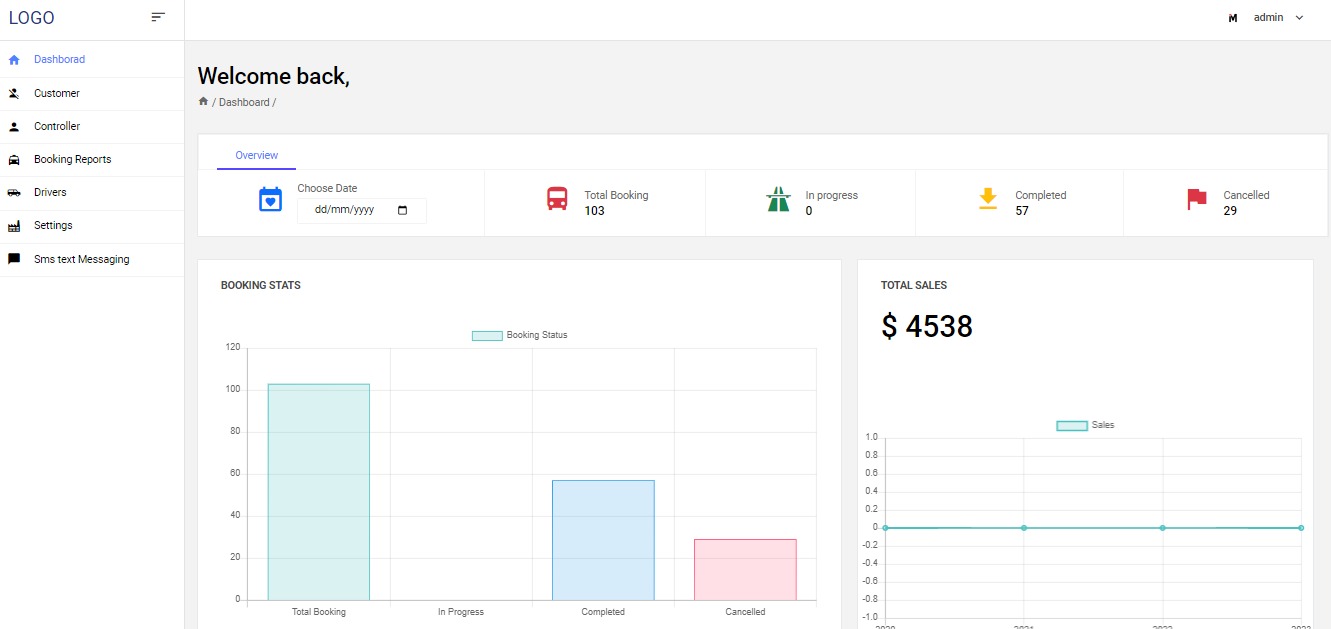Click the Customer sidebar icon
Image resolution: width=1331 pixels, height=629 pixels.
coord(14,93)
